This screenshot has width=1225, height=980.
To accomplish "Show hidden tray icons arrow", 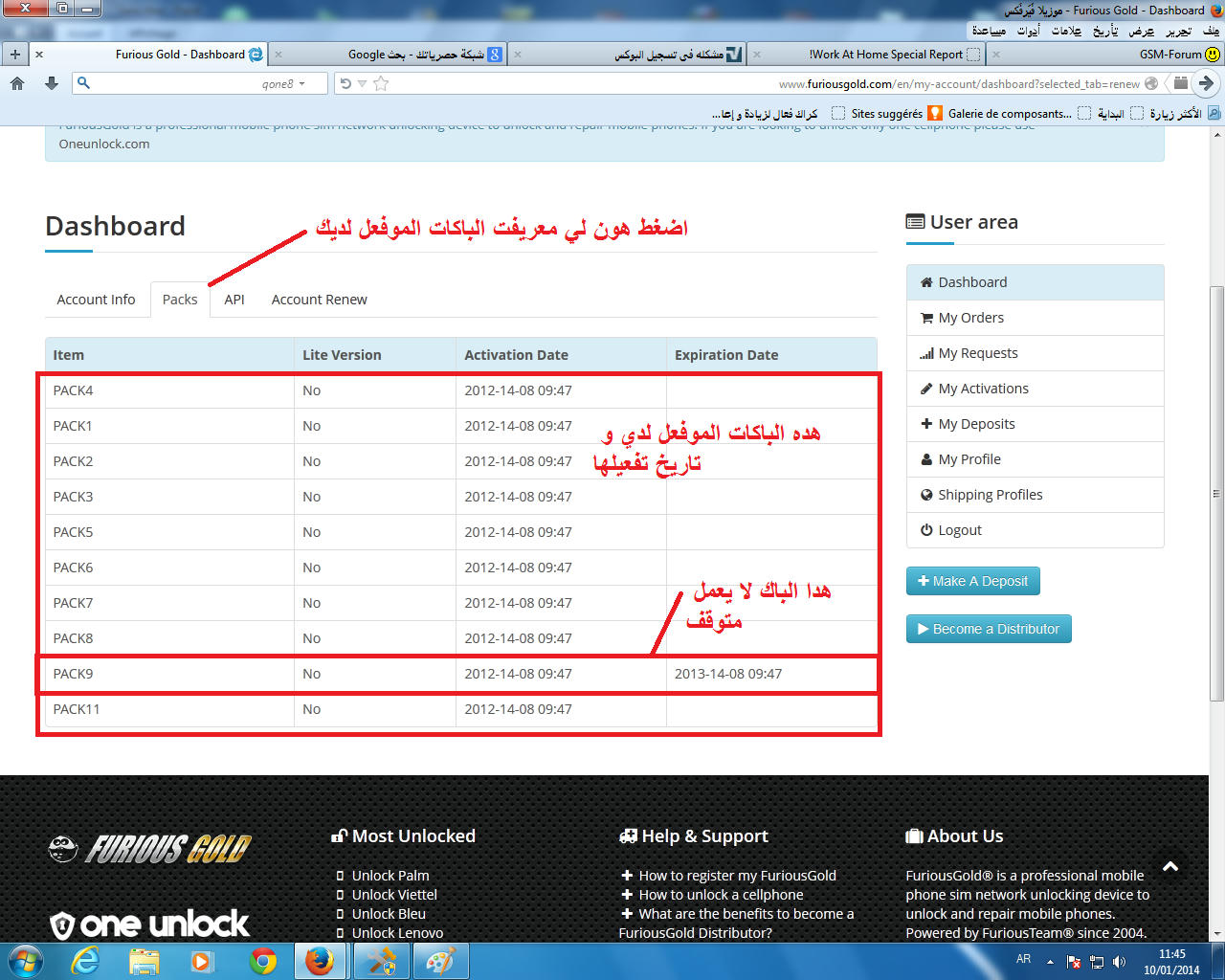I will point(1050,962).
